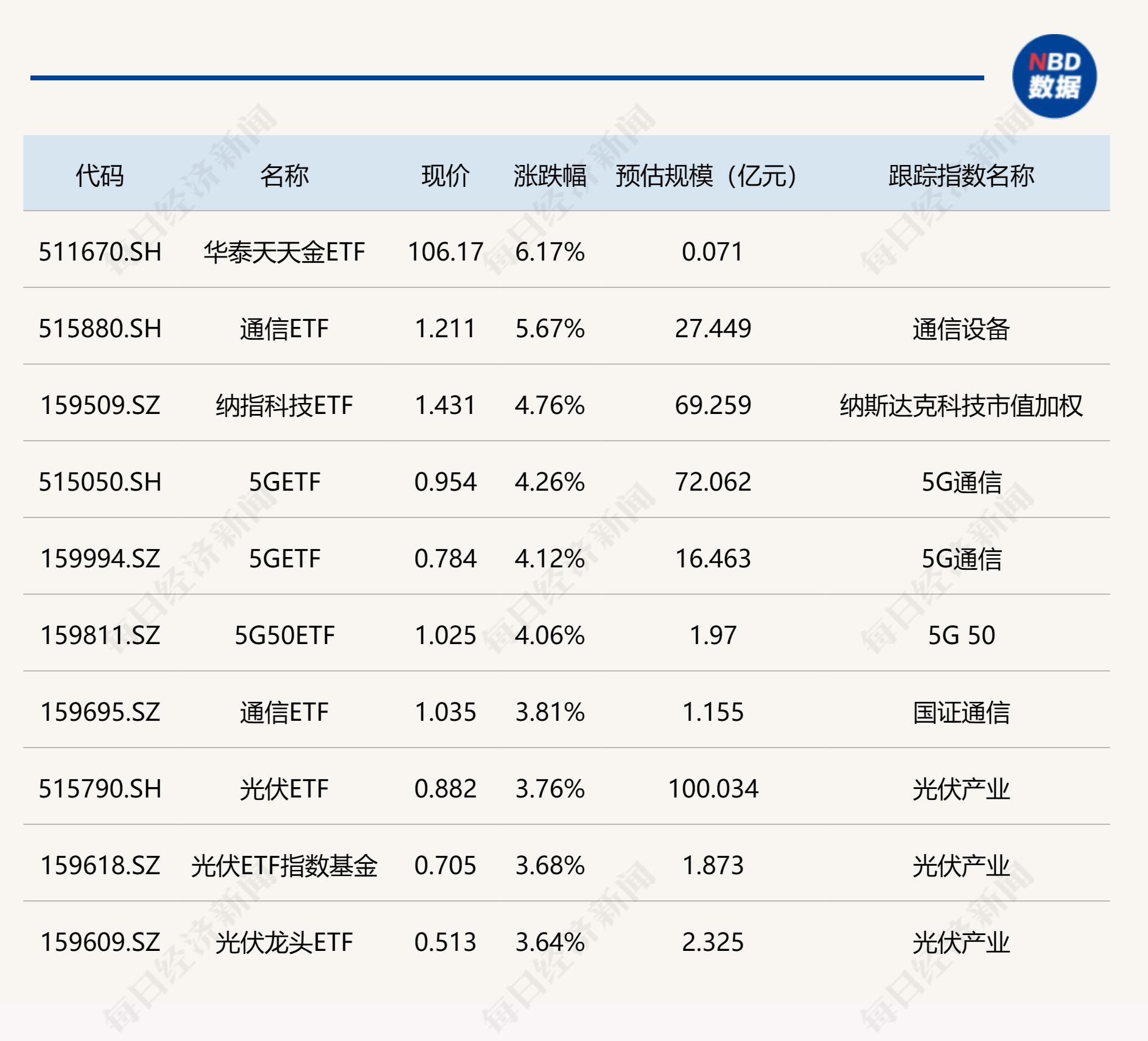Click the index name 通信设备
Viewport: 1148px width, 1041px height.
point(961,329)
